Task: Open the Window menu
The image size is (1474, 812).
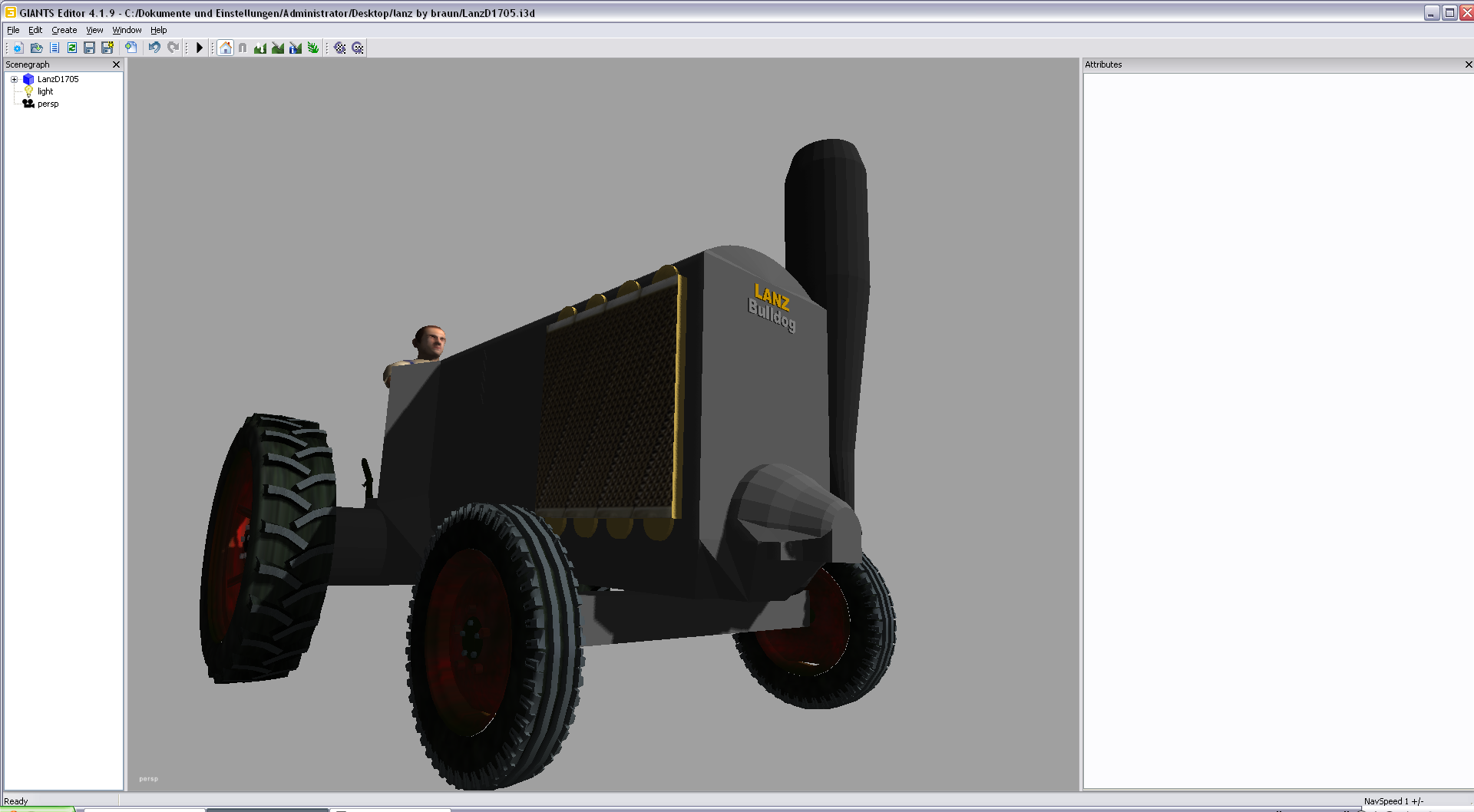Action: pos(127,30)
